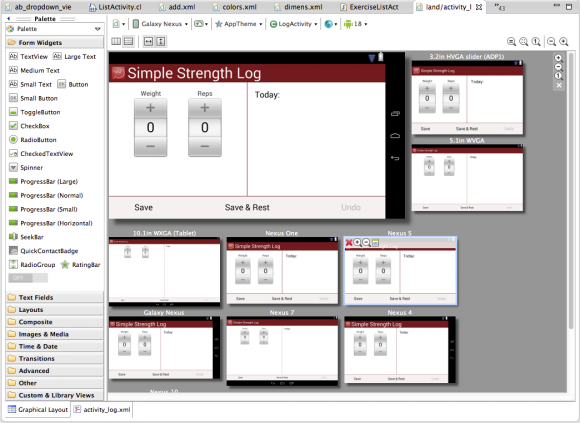Viewport: 580px width, 423px height.
Task: Toggle fill height layout button
Action: click(x=161, y=41)
